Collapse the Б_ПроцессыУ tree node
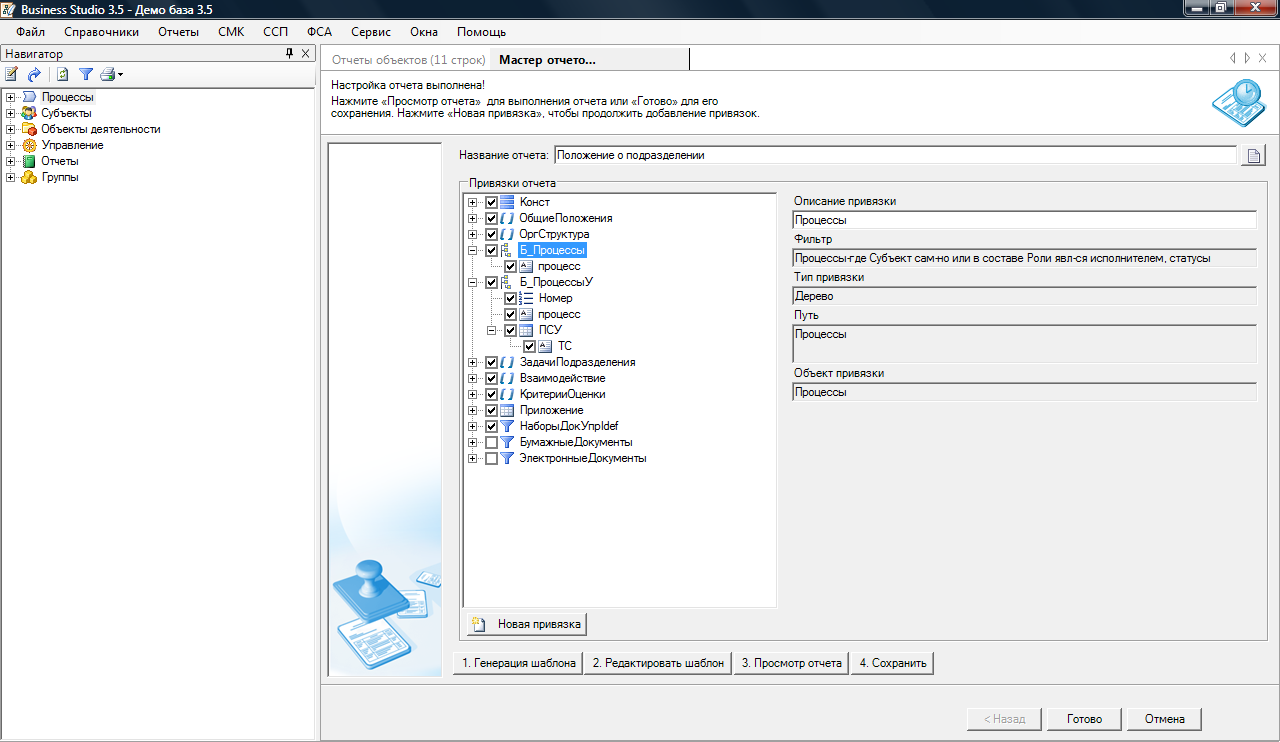This screenshot has height=742, width=1280. (x=472, y=282)
